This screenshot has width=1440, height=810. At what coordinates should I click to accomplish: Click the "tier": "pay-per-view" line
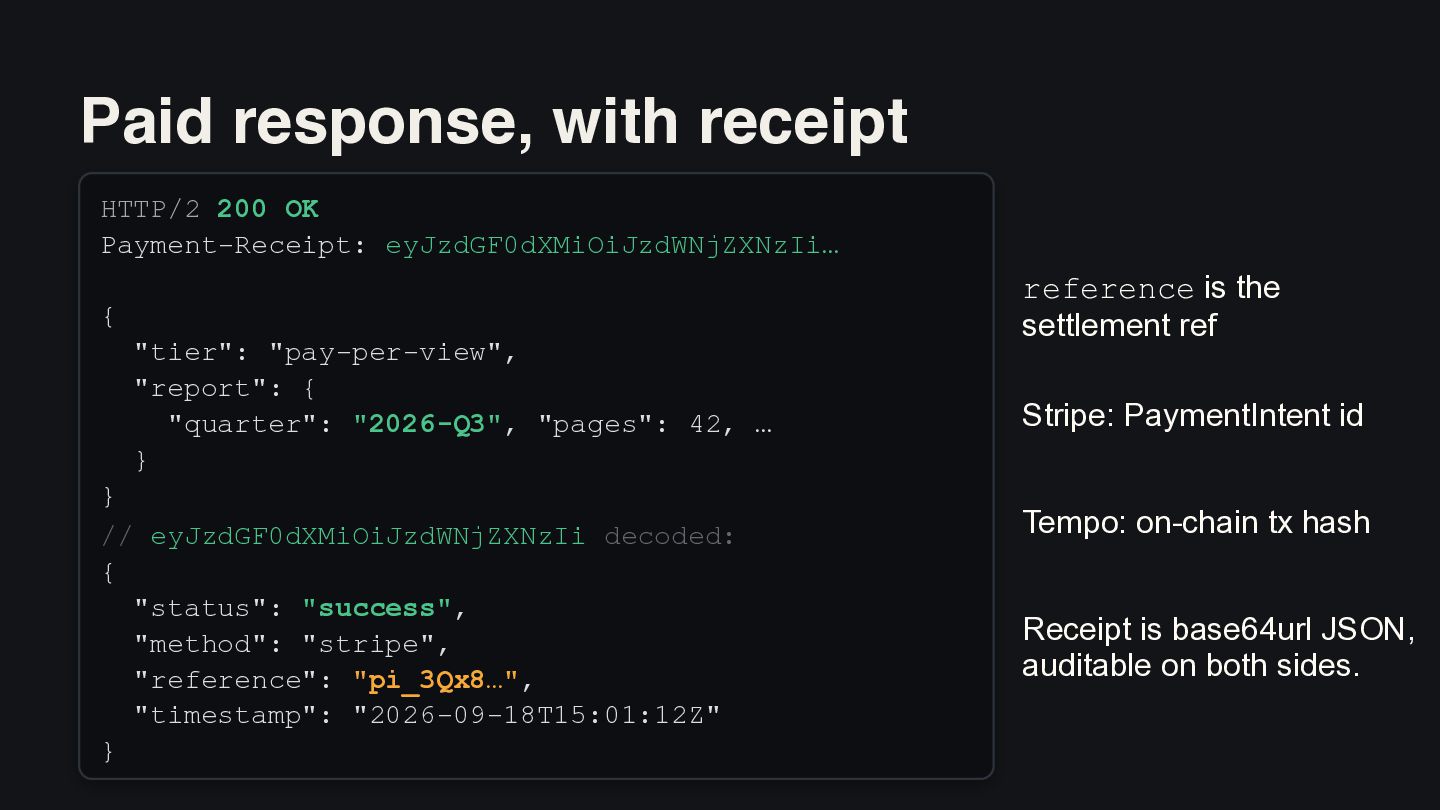coord(326,353)
